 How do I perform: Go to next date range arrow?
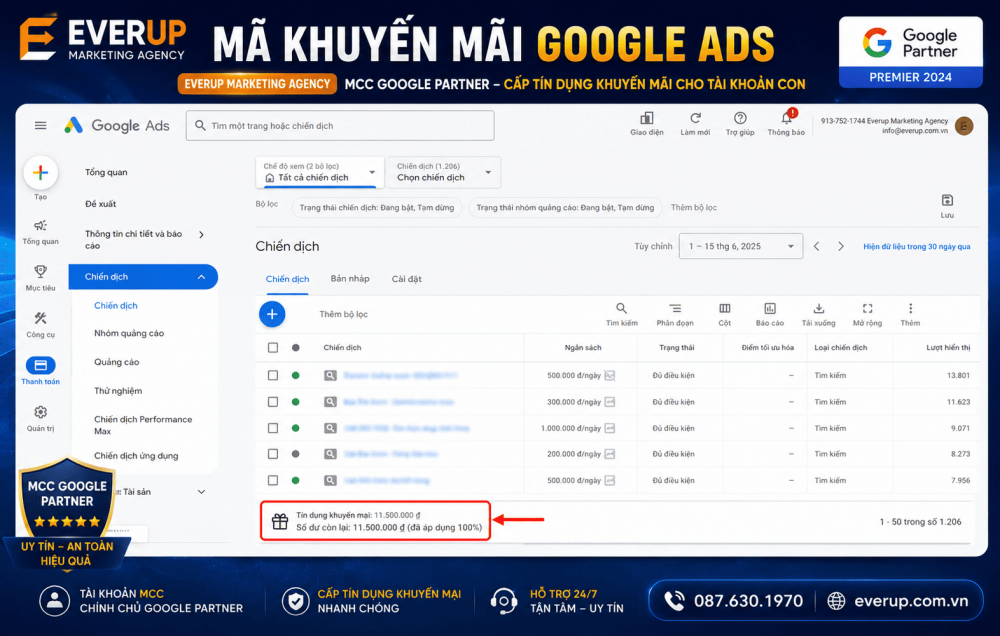coord(841,246)
